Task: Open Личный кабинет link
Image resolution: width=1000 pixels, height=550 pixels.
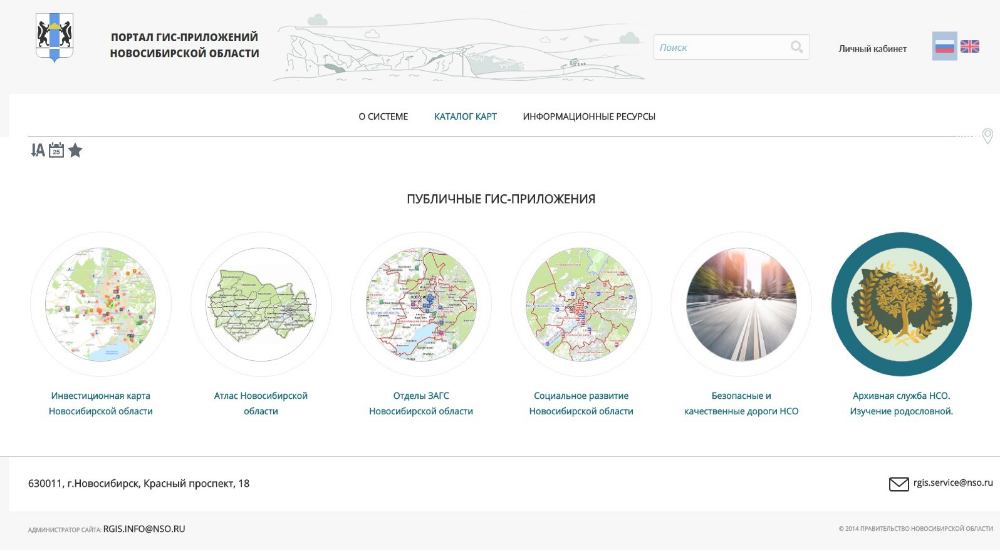Action: pyautogui.click(x=872, y=48)
